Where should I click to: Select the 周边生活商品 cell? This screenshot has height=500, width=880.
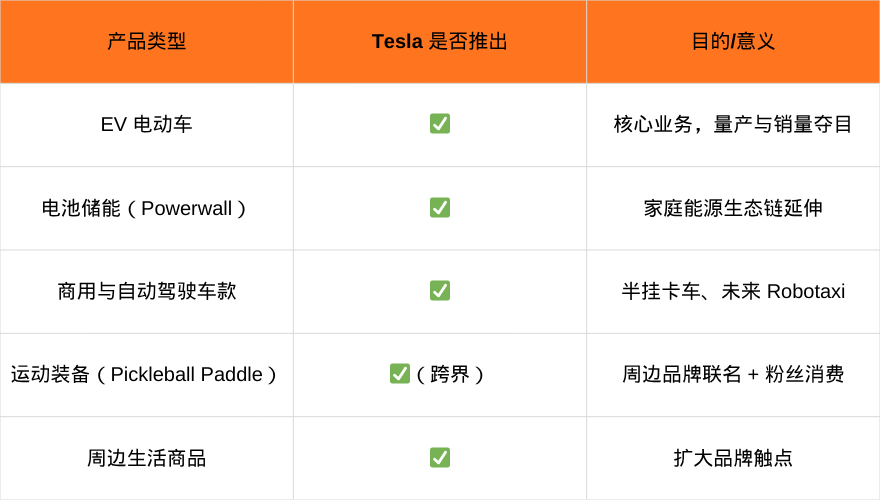point(146,458)
